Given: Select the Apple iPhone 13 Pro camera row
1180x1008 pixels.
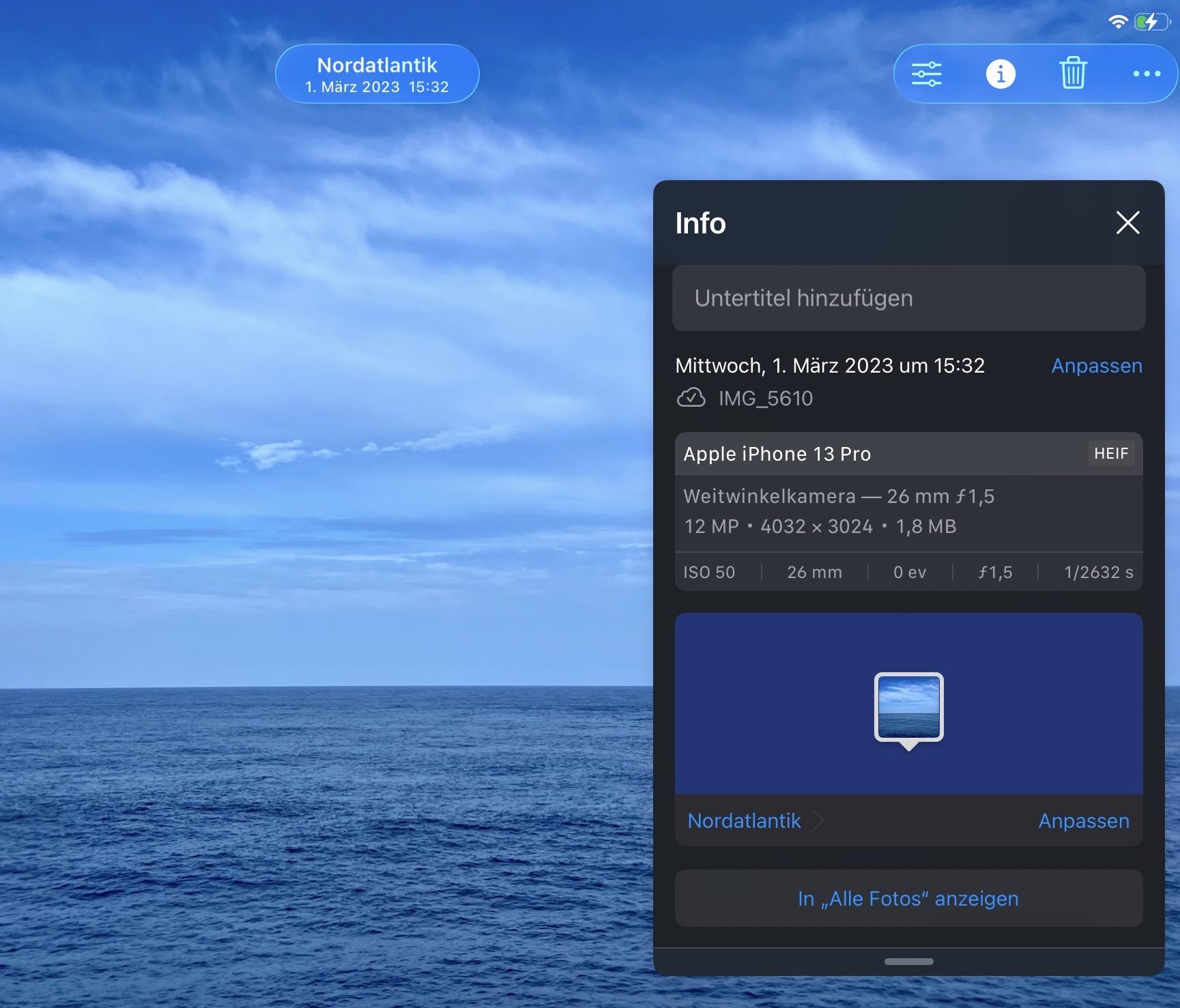Looking at the screenshot, I should pos(777,454).
